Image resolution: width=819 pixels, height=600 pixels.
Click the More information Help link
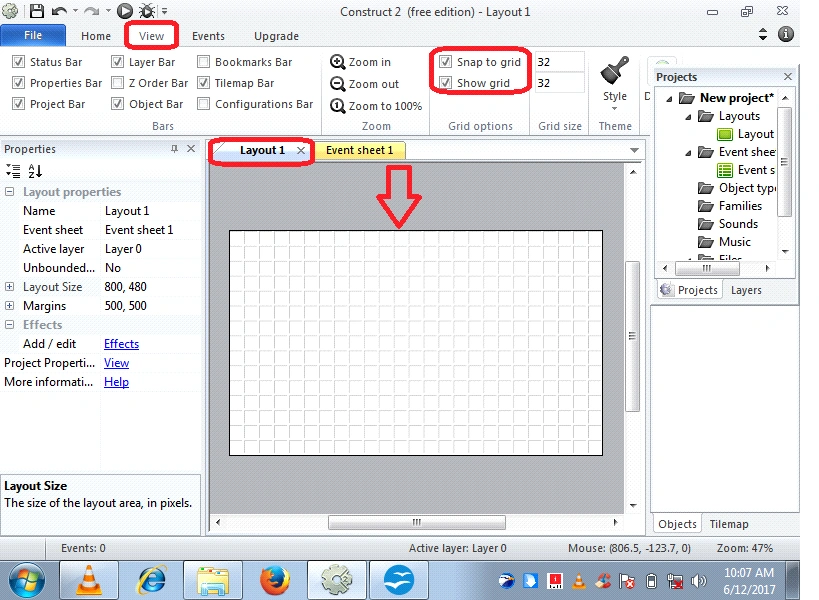[116, 382]
